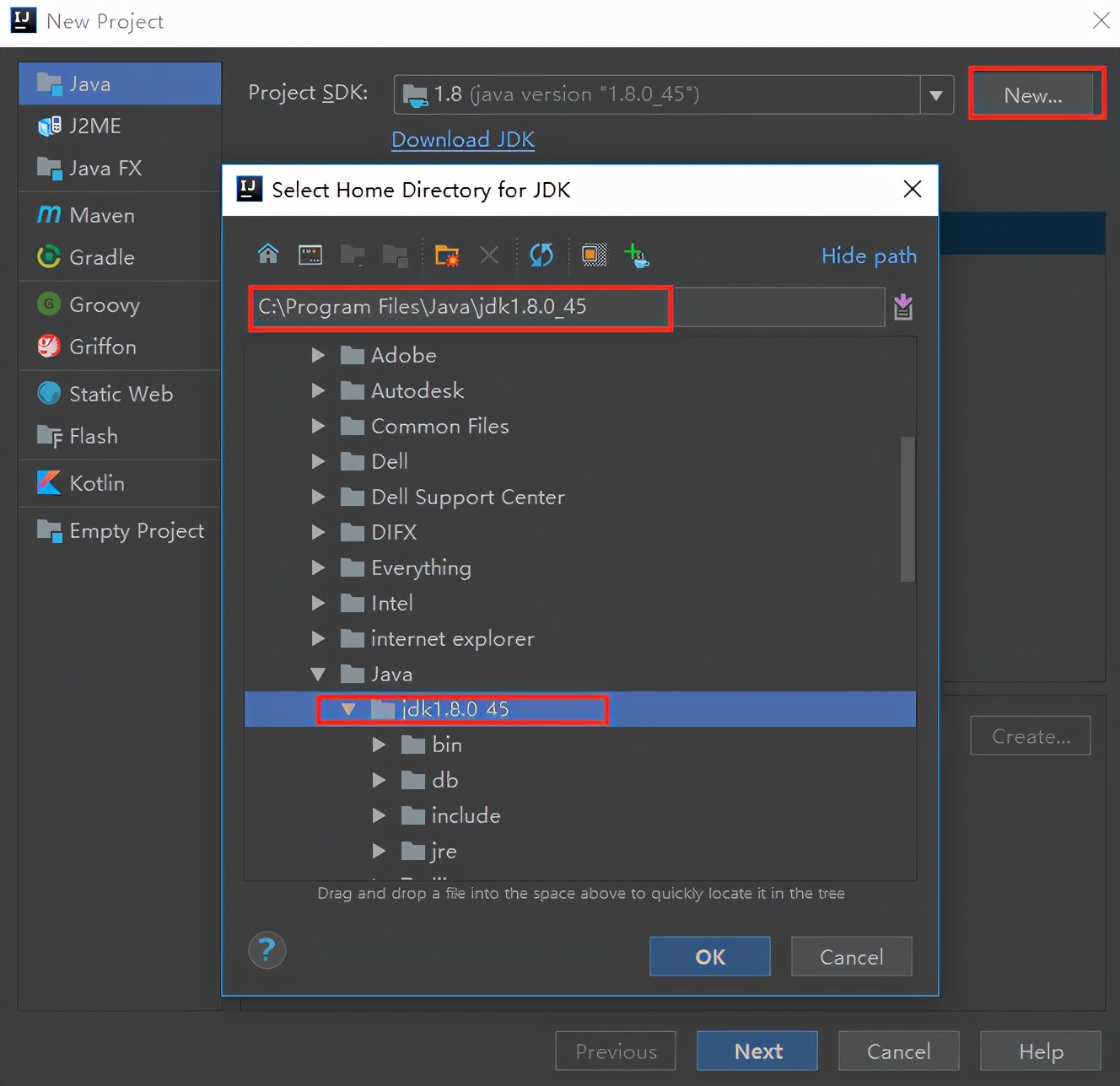
Task: Select Gradle project type
Action: [120, 257]
